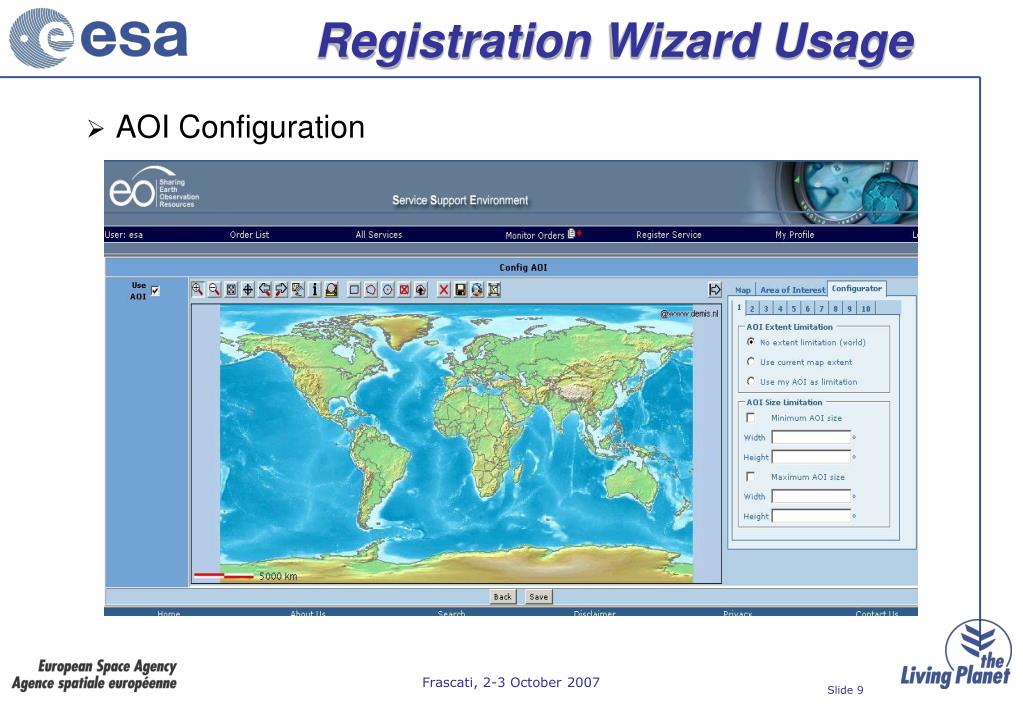Open the All Services menu
Viewport: 1023px width, 708px height.
point(378,234)
